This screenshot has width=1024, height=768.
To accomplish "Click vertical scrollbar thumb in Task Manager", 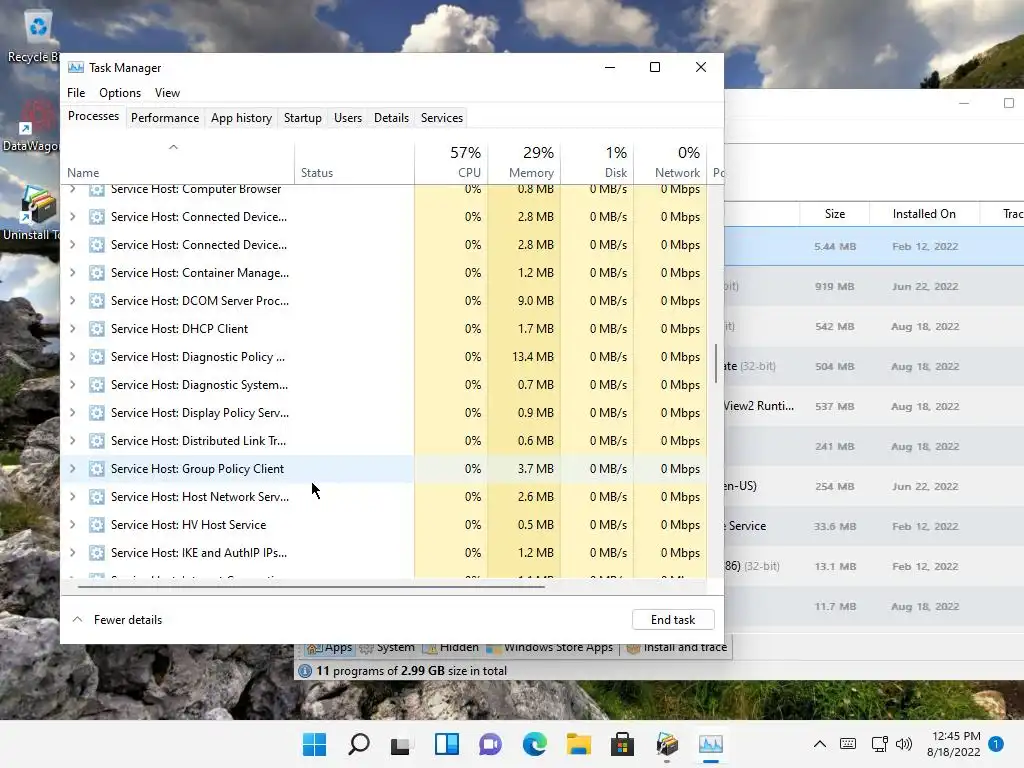I will point(716,364).
